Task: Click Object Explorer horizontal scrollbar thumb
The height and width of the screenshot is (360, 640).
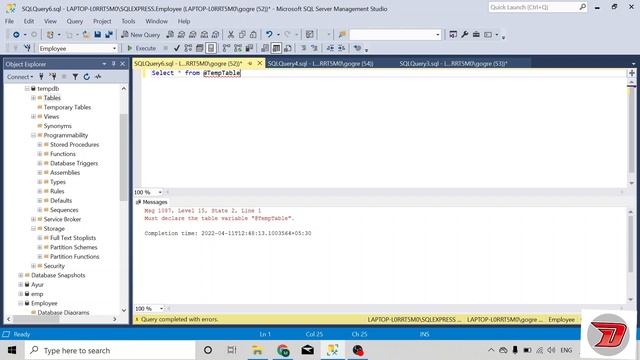Action: 36,319
